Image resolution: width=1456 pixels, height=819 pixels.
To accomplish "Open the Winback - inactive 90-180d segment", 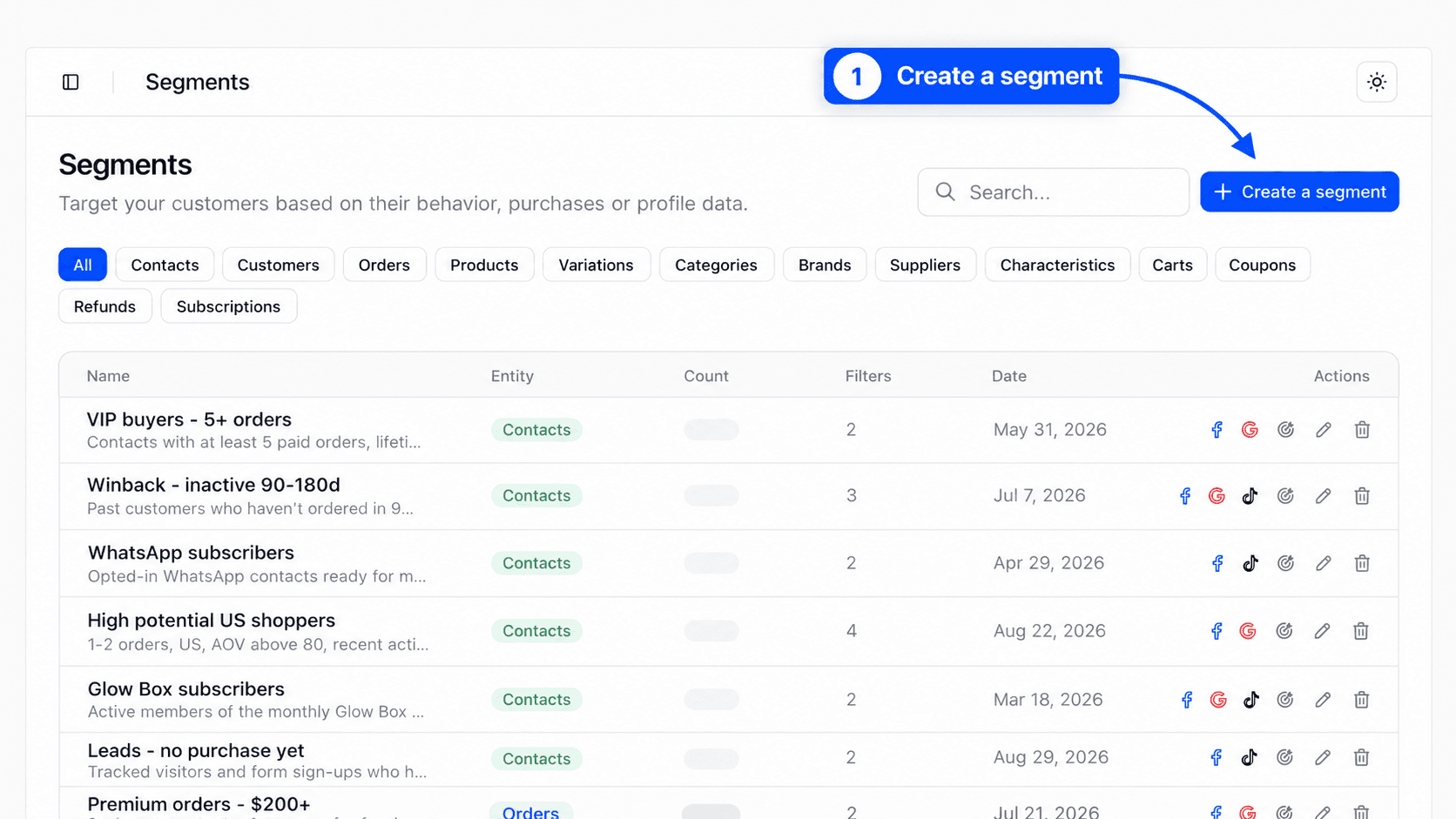I will tap(213, 485).
